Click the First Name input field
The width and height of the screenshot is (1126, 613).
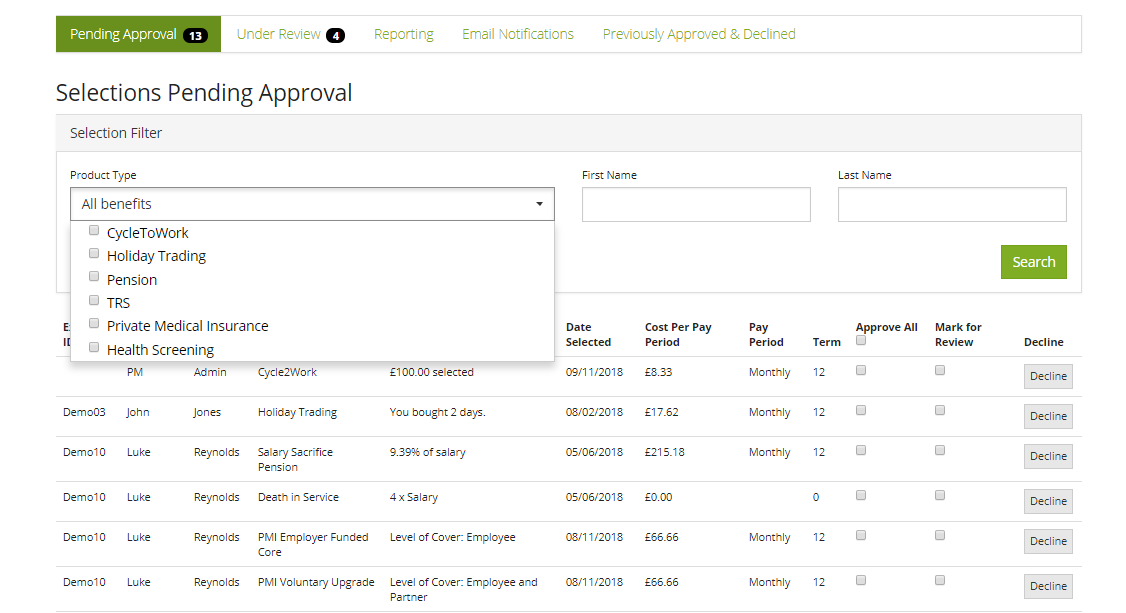pyautogui.click(x=696, y=204)
